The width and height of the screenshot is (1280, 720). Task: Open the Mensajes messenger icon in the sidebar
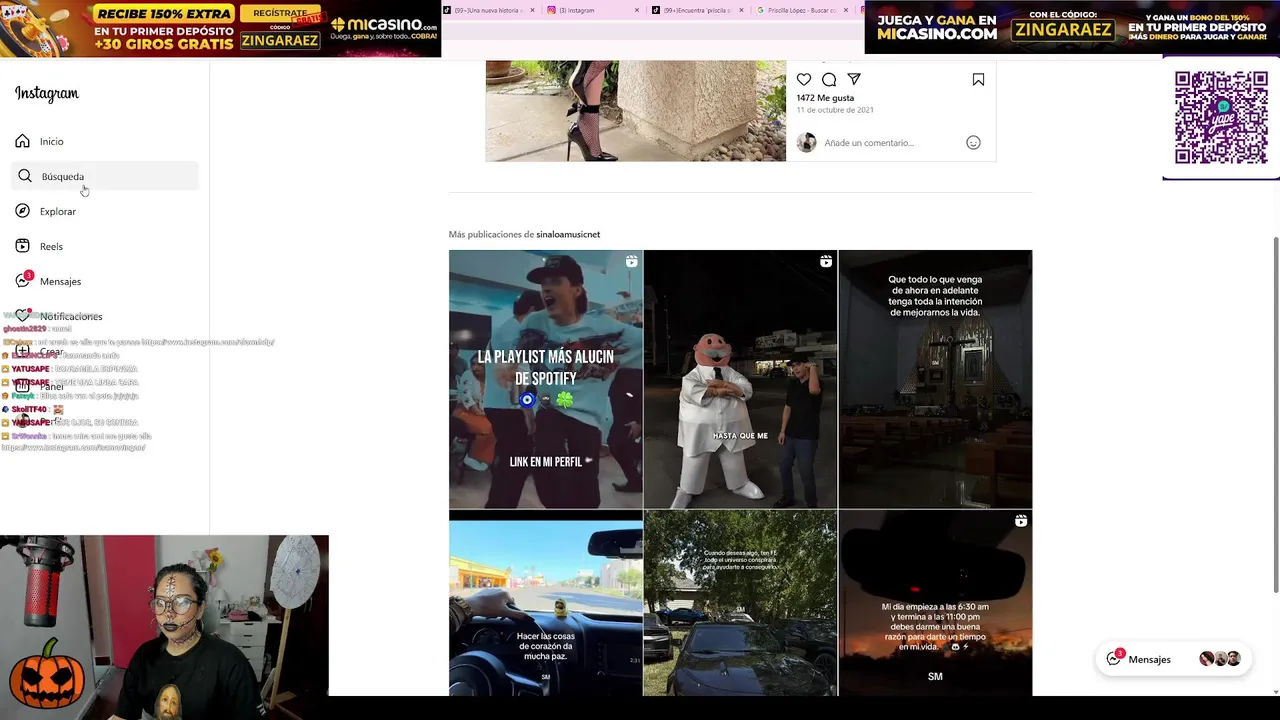point(23,281)
